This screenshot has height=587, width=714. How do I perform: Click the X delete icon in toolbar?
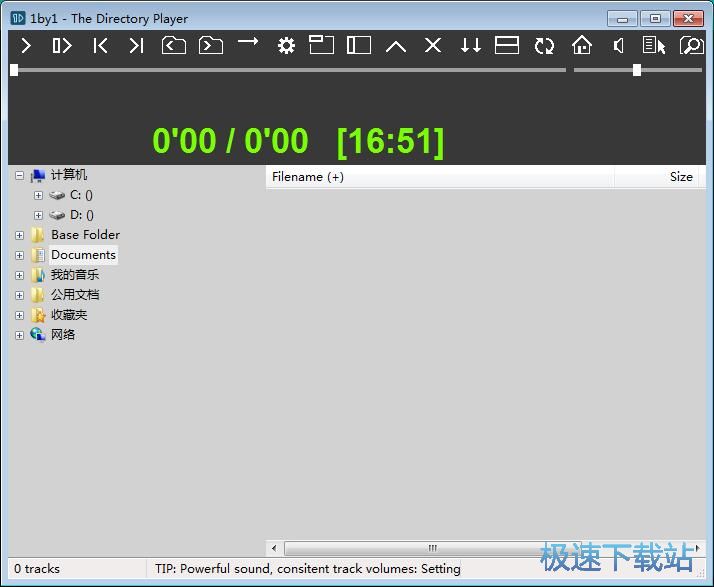click(433, 46)
